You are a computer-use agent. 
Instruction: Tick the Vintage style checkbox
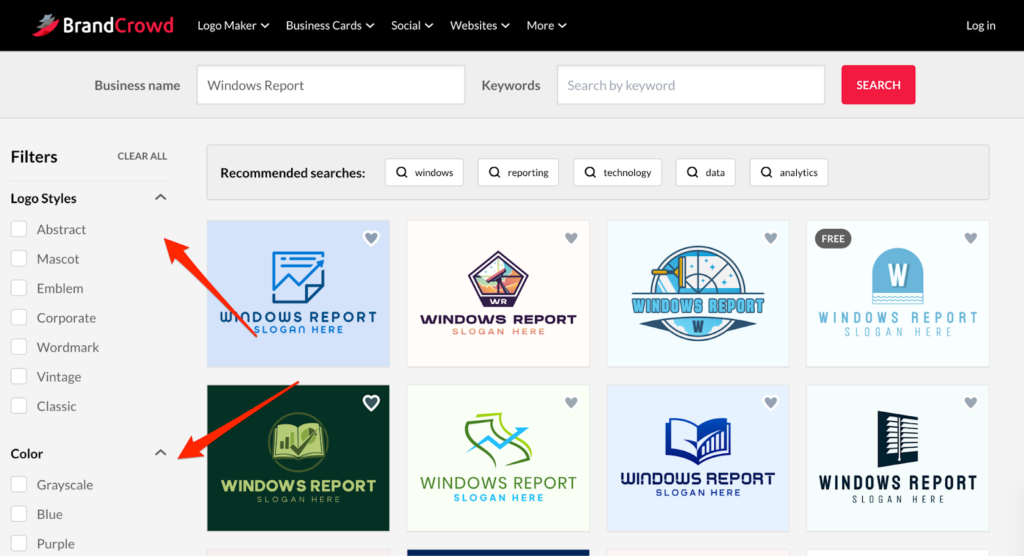pos(19,376)
